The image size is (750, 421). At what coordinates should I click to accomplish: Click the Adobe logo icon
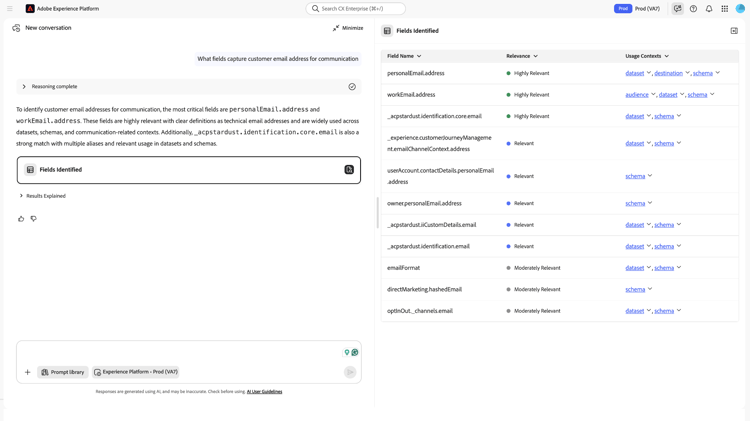coord(30,9)
